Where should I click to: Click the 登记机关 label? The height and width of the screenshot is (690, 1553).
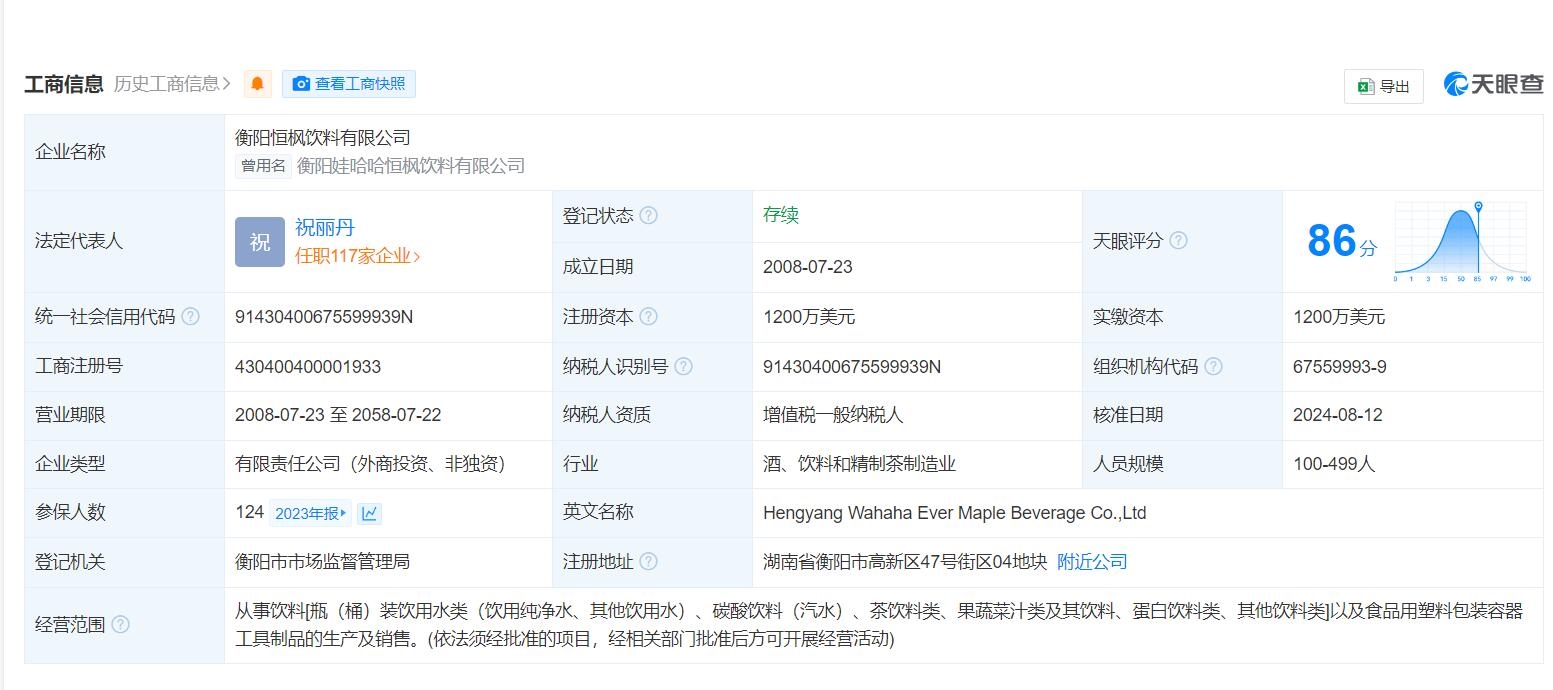click(70, 562)
